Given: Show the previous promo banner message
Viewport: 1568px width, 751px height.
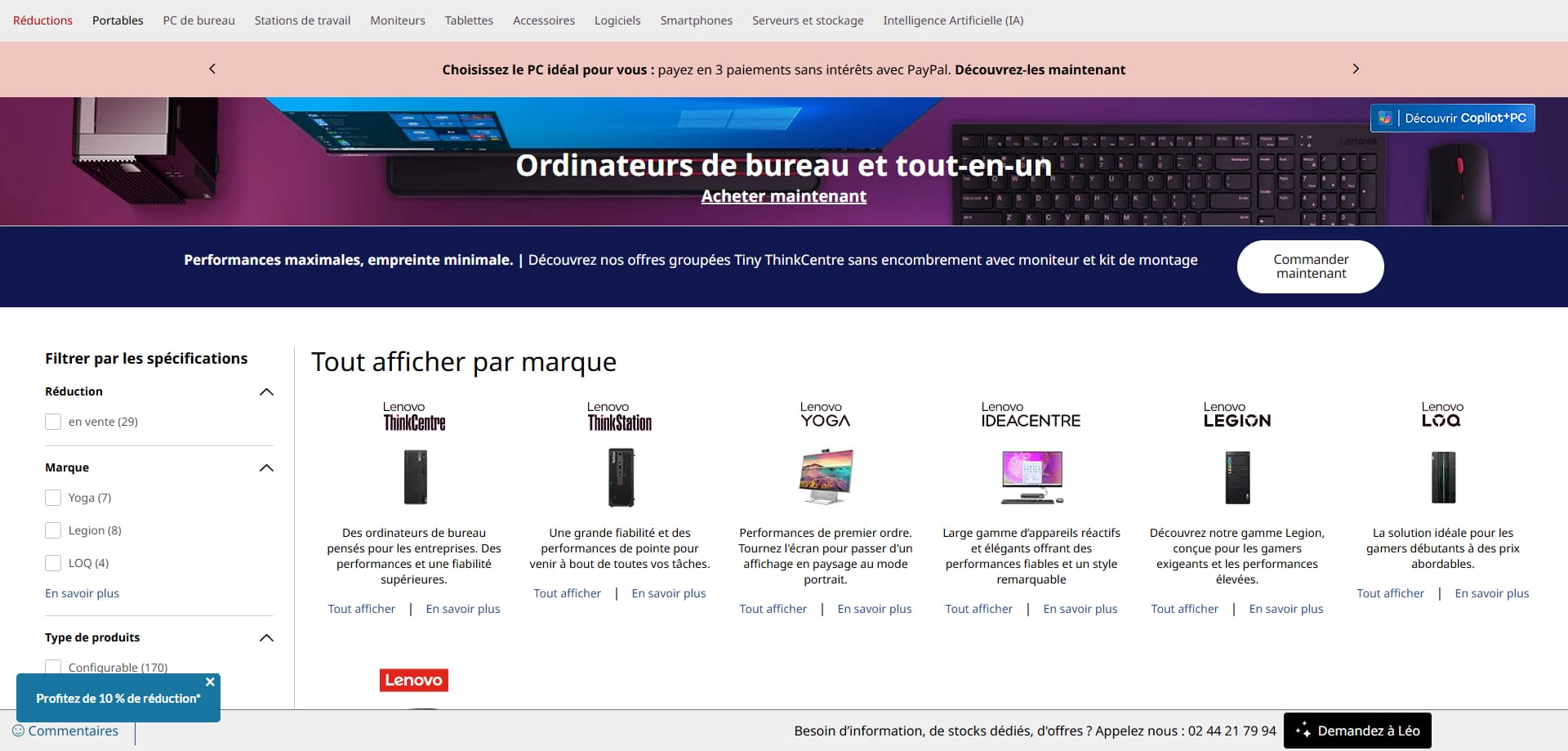Looking at the screenshot, I should tap(212, 69).
